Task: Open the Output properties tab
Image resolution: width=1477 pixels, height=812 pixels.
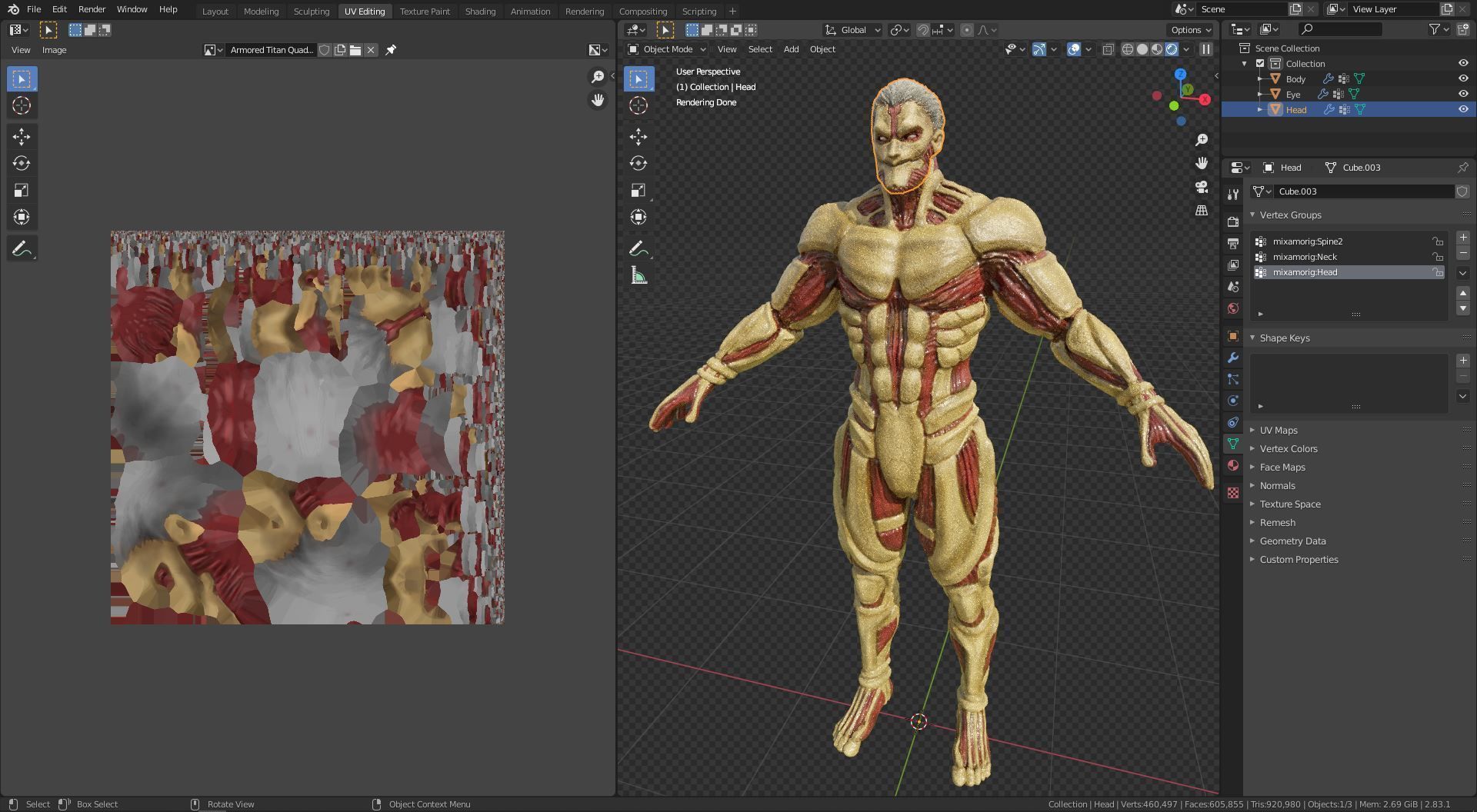Action: click(1233, 244)
